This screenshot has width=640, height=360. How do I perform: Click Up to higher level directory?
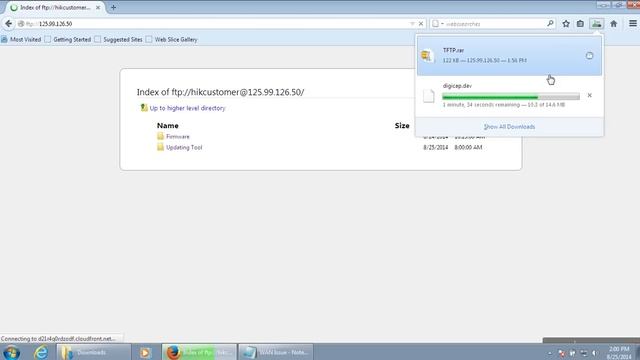pyautogui.click(x=187, y=108)
